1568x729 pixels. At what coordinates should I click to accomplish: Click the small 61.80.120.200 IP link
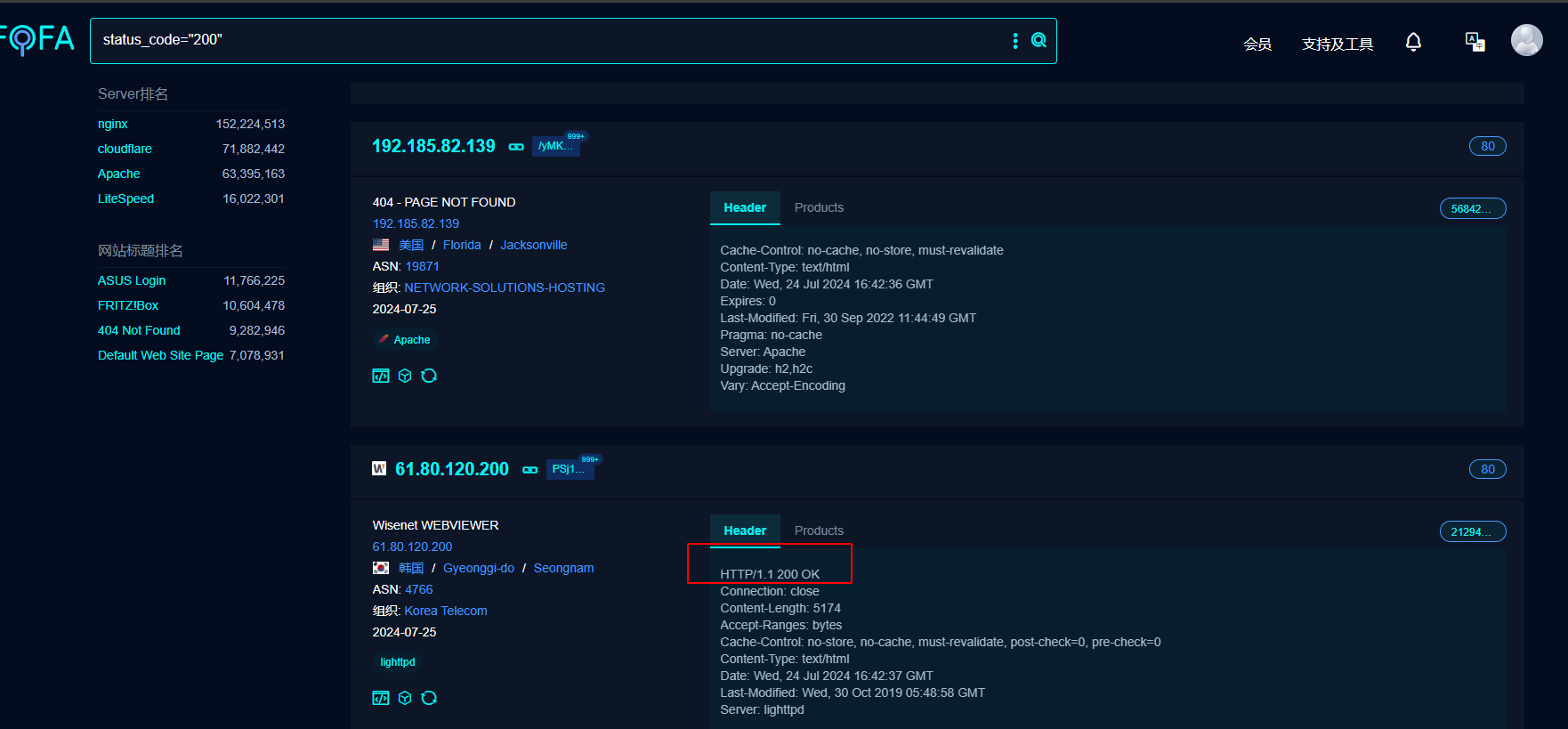412,547
